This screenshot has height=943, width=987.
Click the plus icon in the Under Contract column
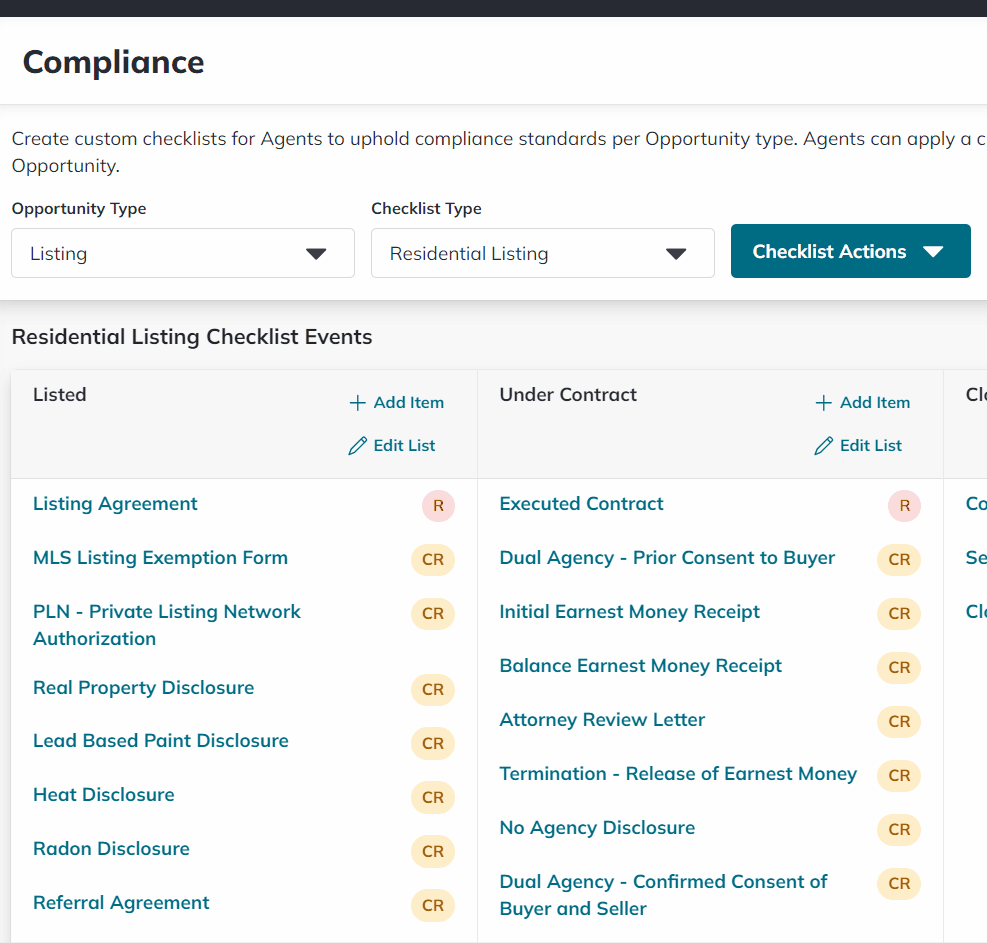click(x=823, y=402)
